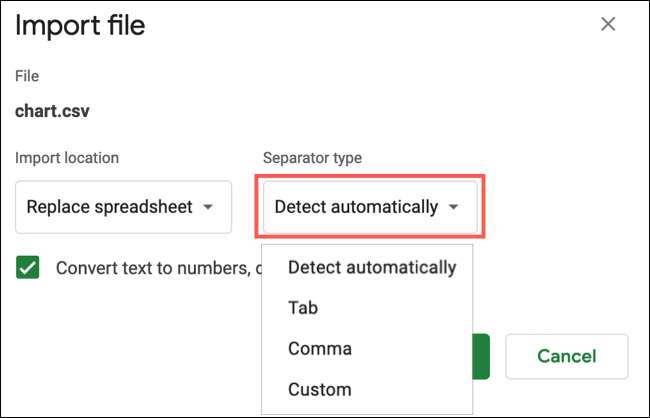Click the caret arrow in the highlighted separator box
This screenshot has height=418, width=650.
pyautogui.click(x=454, y=208)
